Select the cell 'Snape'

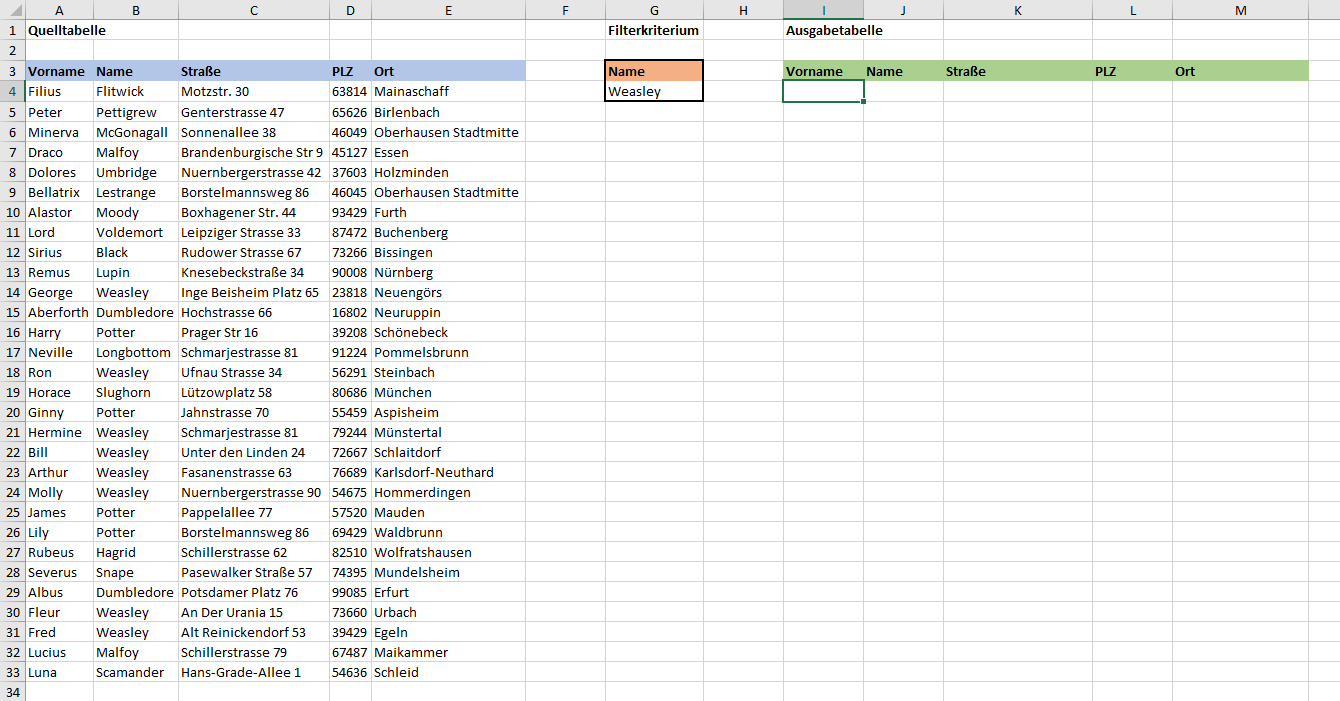pyautogui.click(x=136, y=572)
